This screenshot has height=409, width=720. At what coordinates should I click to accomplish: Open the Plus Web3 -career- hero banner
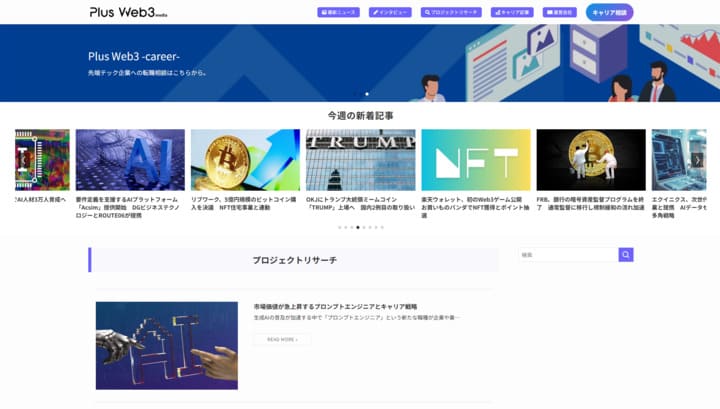360,62
